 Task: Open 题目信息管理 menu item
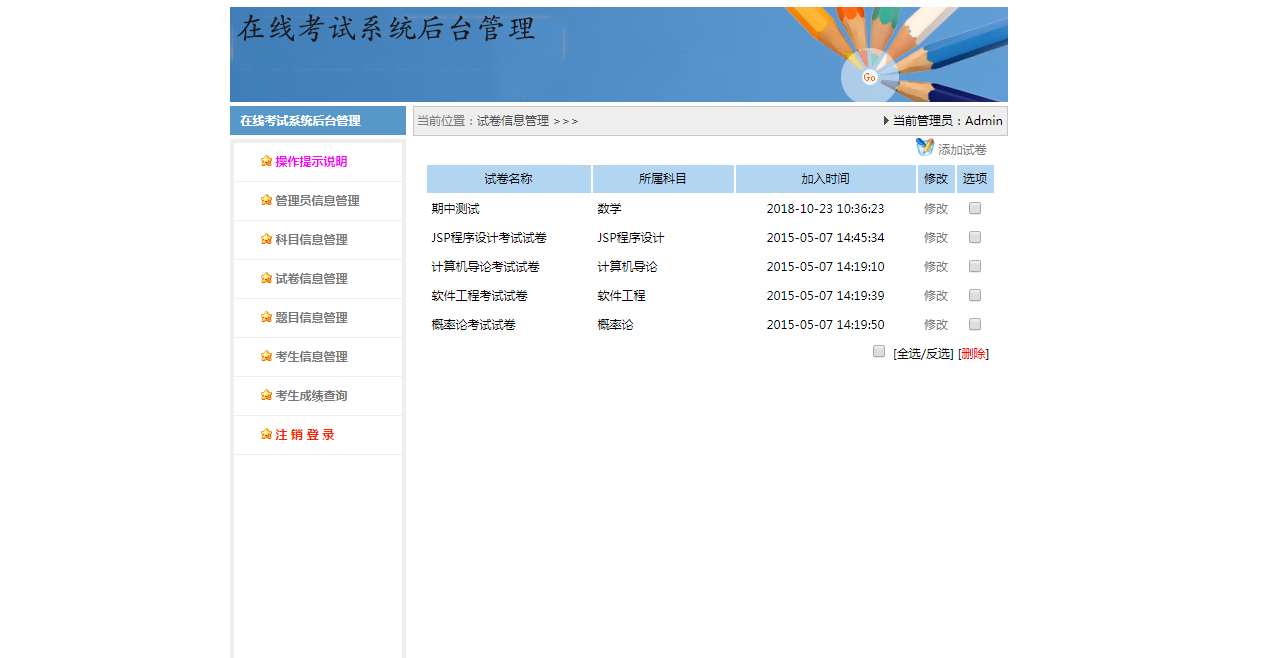311,318
